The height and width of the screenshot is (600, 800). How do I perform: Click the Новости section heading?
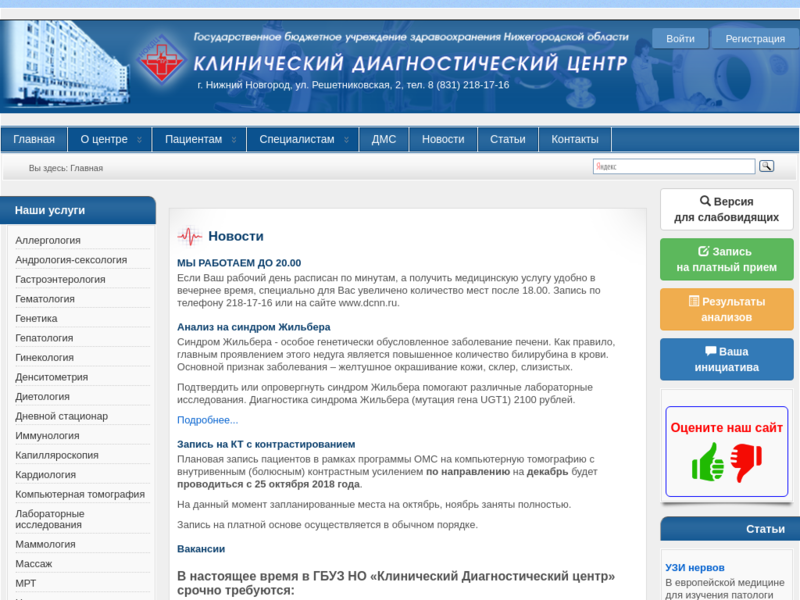coord(236,236)
